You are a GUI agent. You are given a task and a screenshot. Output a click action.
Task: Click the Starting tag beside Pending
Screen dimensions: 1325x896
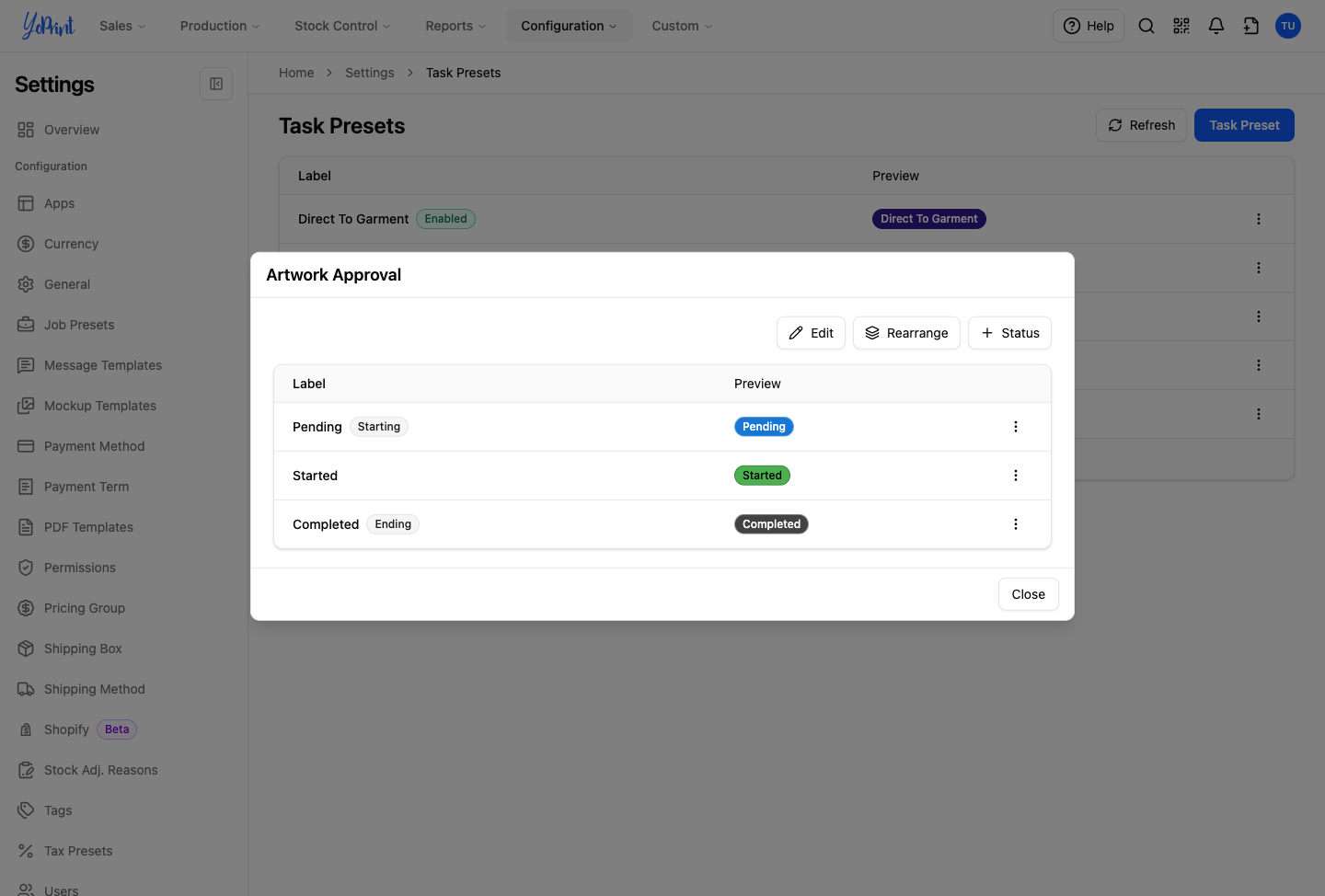(379, 427)
